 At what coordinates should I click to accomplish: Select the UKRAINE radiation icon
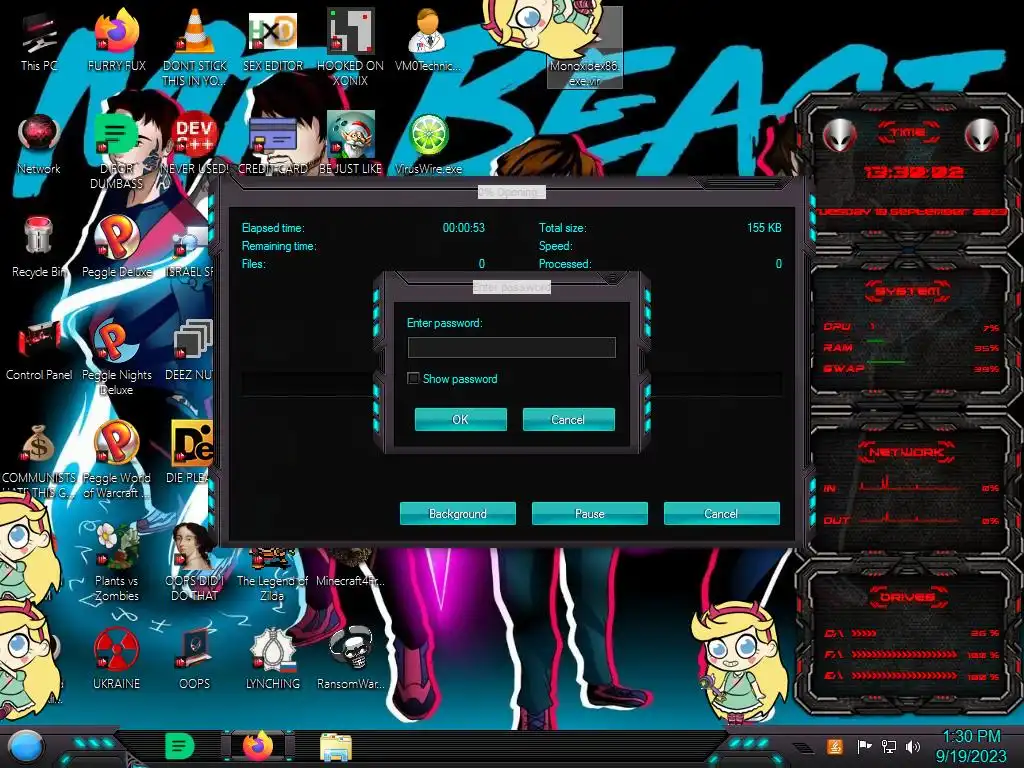(116, 658)
